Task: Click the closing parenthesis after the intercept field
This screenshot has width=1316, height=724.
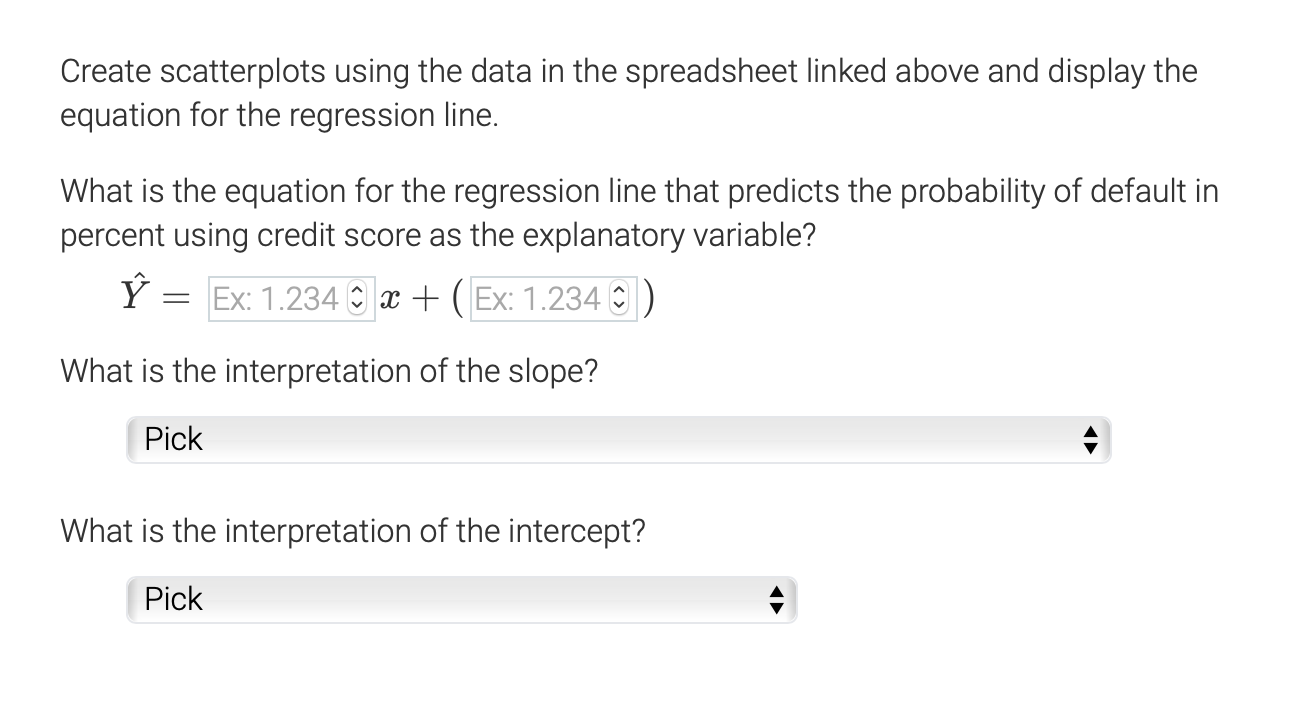Action: pyautogui.click(x=648, y=299)
